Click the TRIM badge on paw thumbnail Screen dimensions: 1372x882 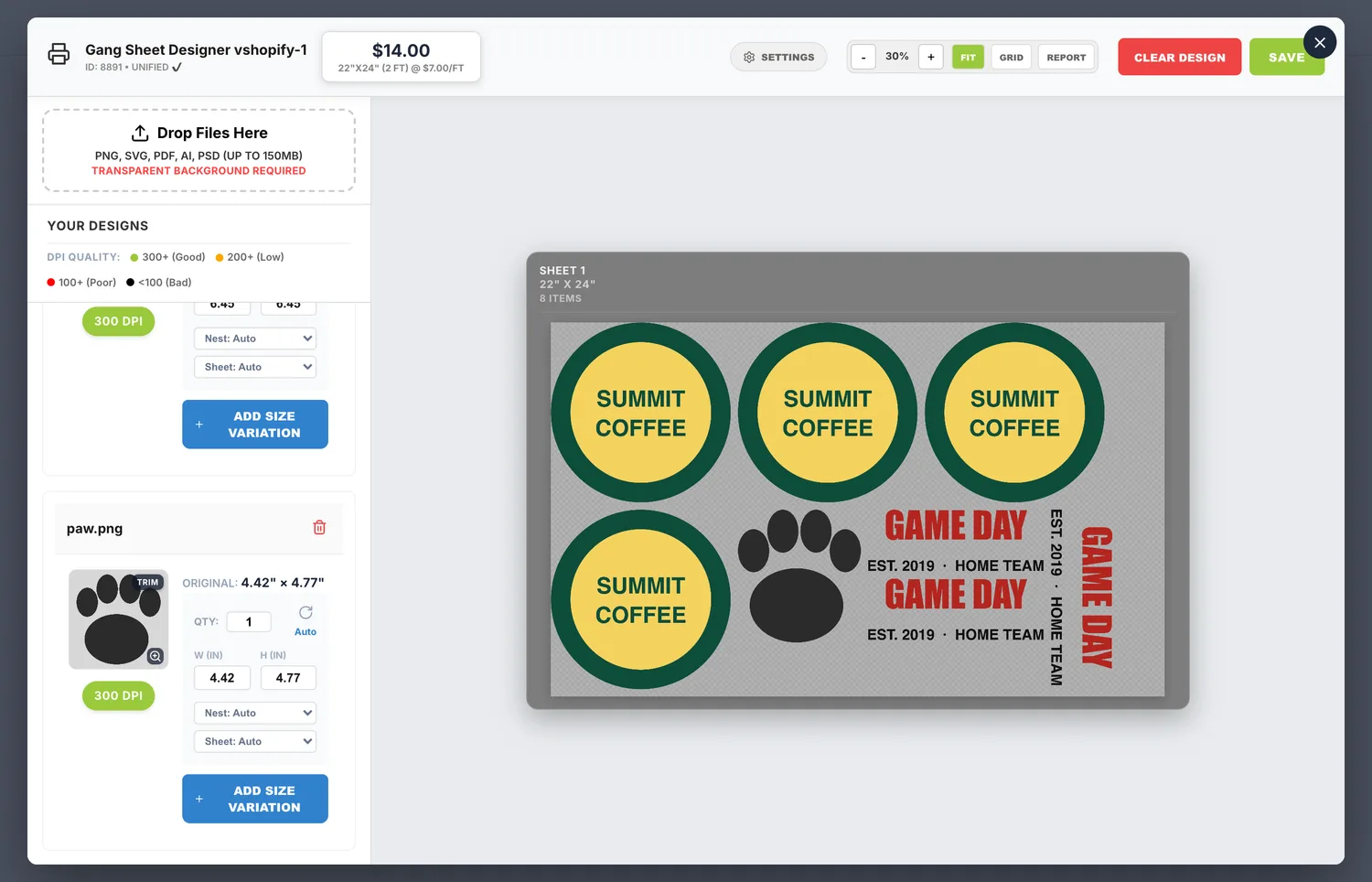pyautogui.click(x=147, y=582)
